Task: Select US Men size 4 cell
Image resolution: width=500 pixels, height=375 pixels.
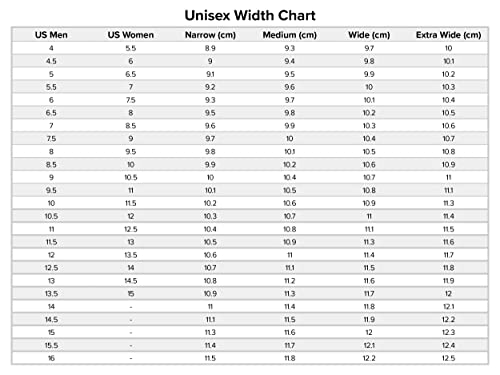Action: coord(51,48)
